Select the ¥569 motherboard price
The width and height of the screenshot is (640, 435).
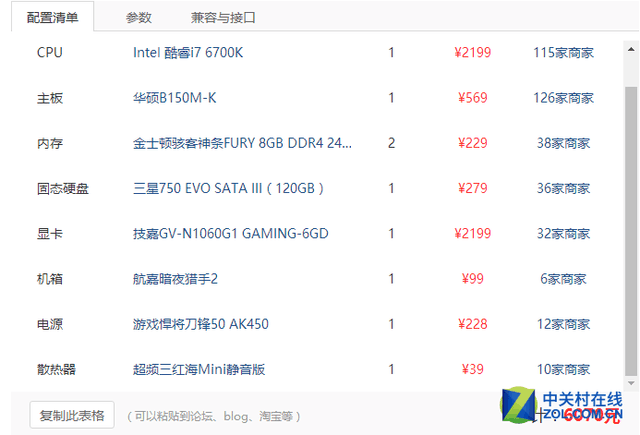click(472, 98)
